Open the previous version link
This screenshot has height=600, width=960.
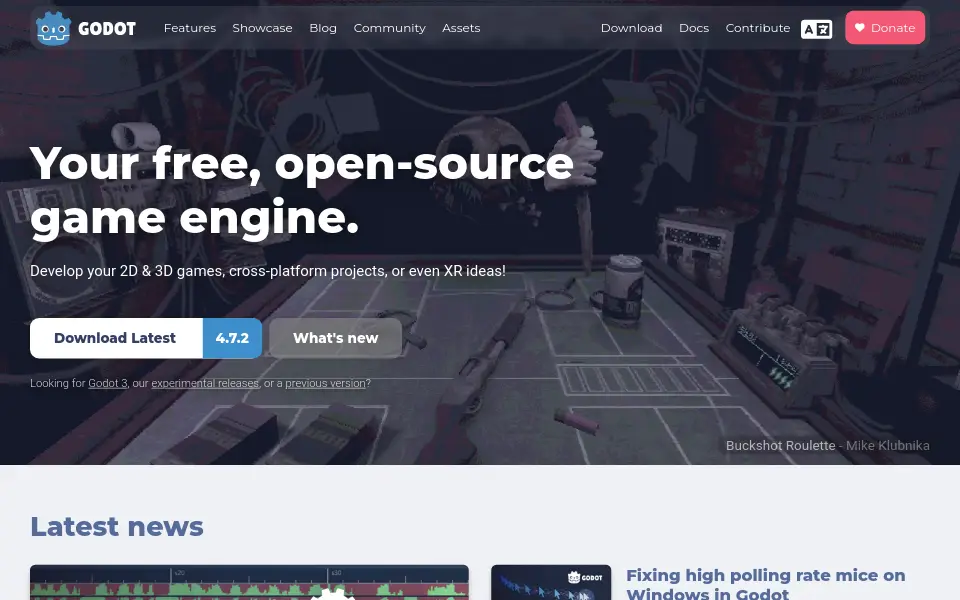click(325, 383)
